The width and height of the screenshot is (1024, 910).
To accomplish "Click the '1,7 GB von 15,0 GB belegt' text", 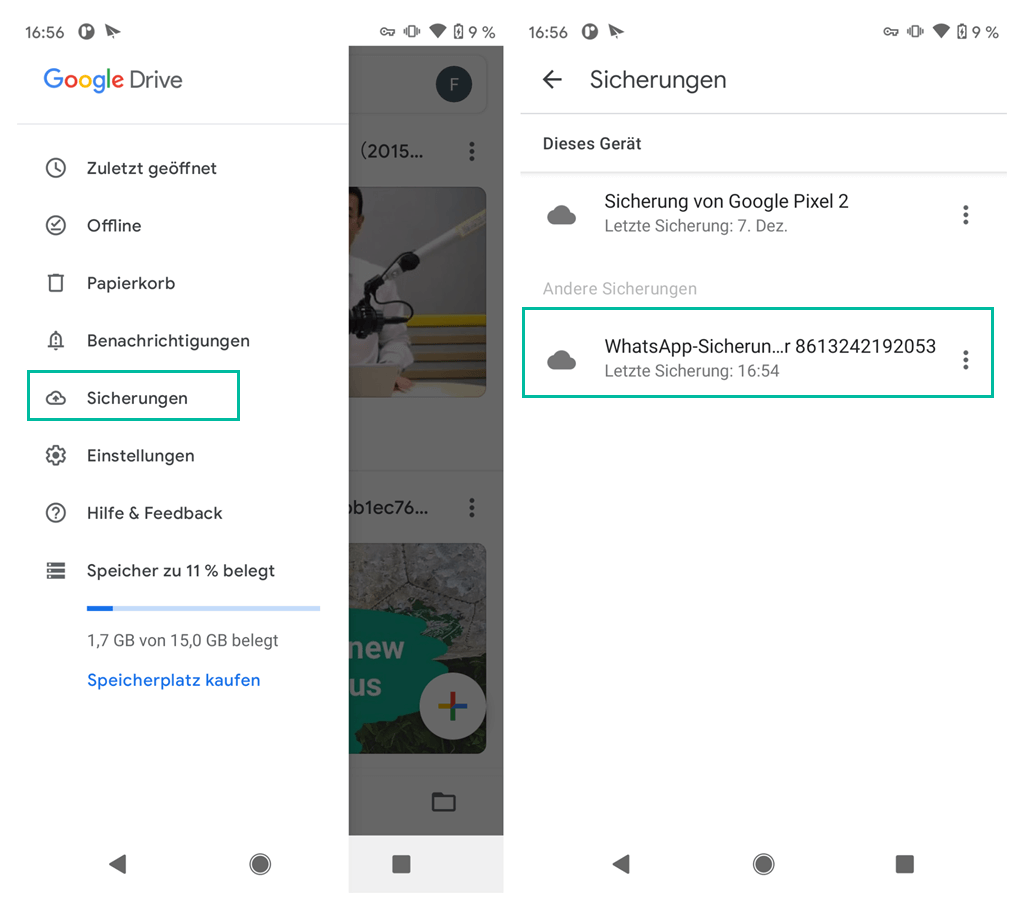I will point(183,640).
